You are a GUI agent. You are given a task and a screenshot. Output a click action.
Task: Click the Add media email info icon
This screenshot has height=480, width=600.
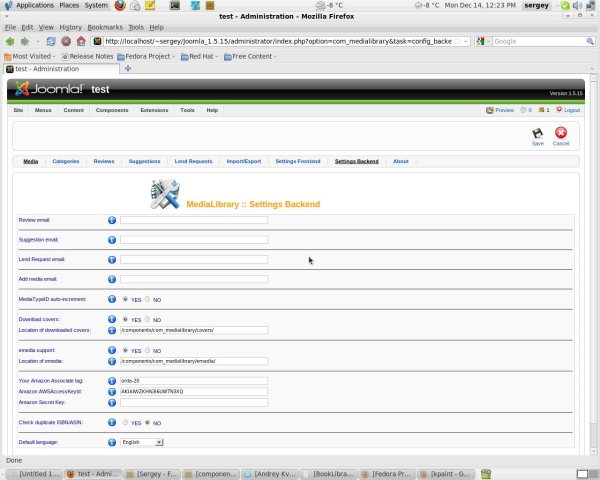tap(112, 279)
